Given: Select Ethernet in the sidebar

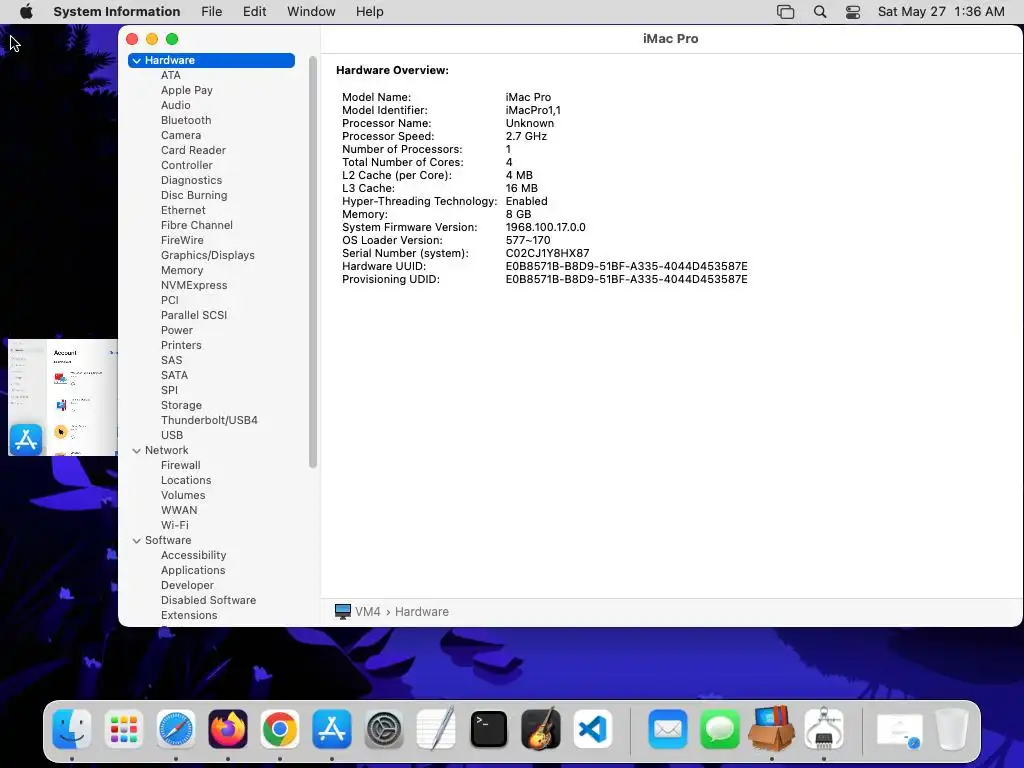Looking at the screenshot, I should 183,210.
